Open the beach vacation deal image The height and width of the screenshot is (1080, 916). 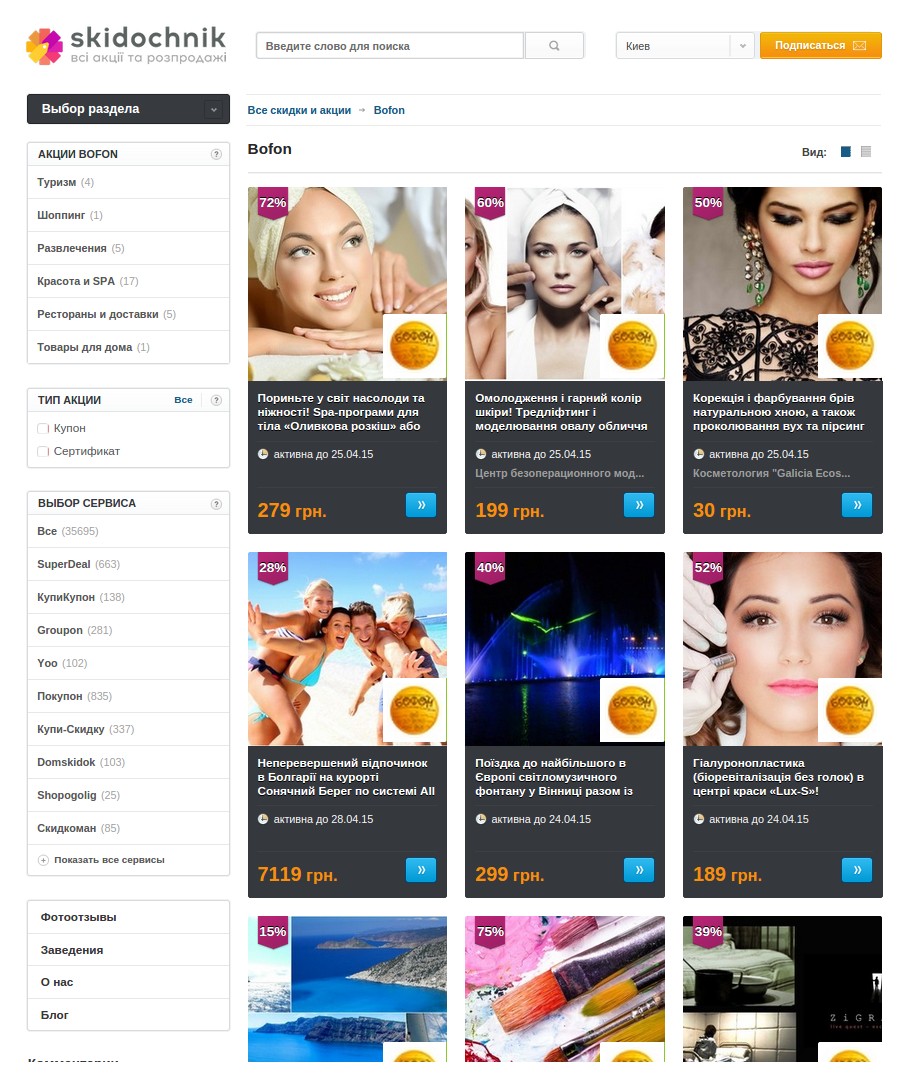pos(347,649)
